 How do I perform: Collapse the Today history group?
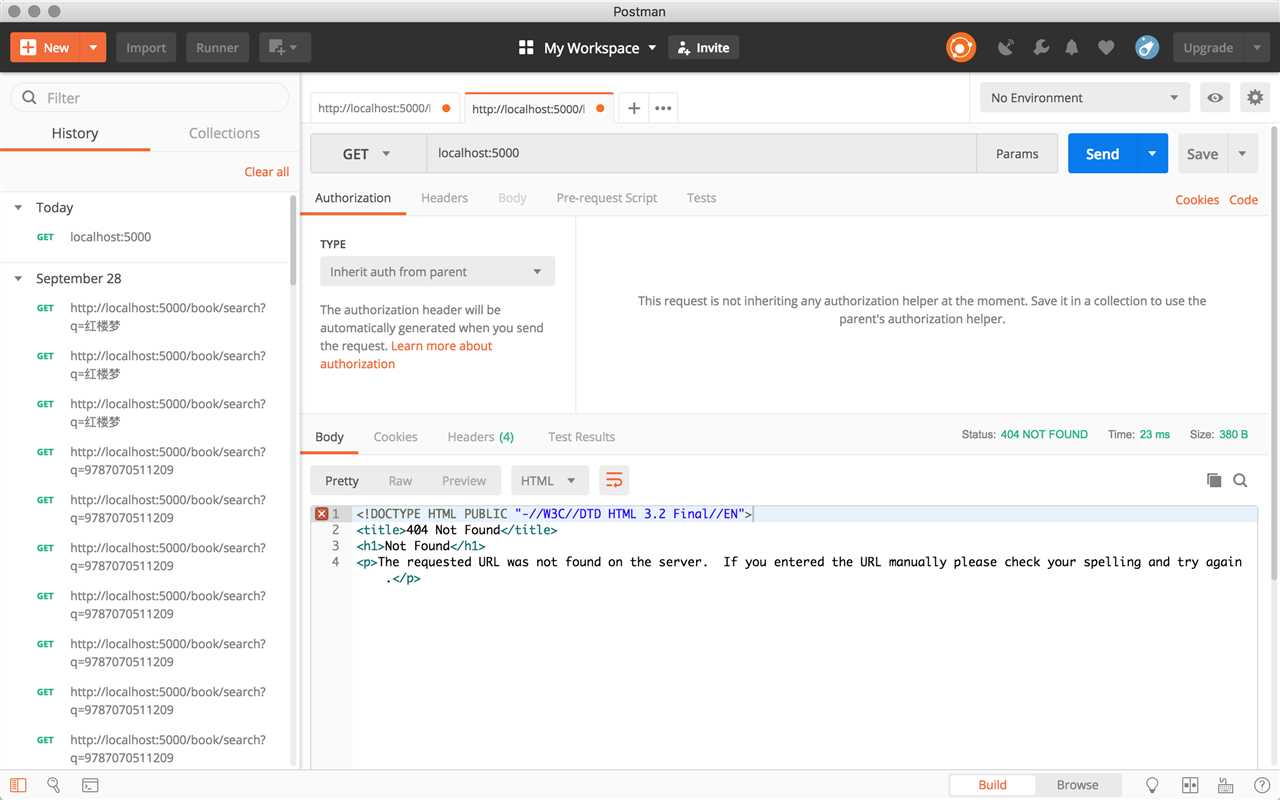[x=18, y=208]
